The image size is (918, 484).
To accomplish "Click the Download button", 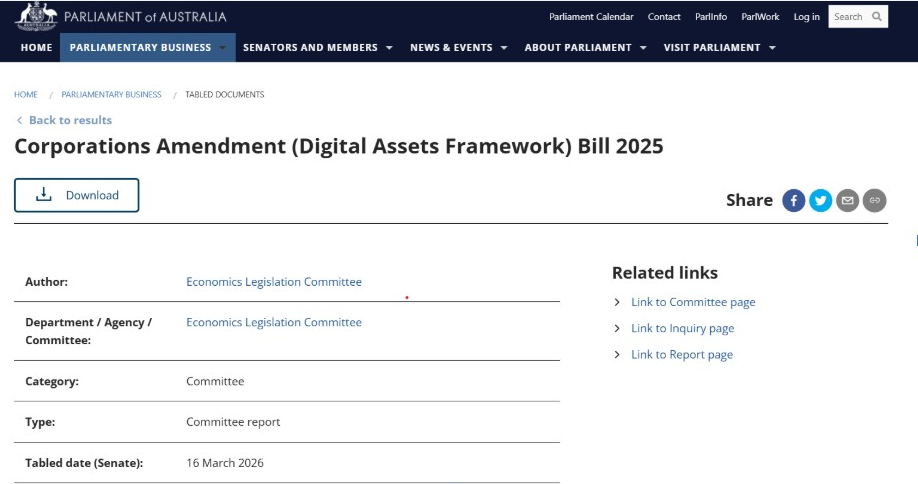I will [77, 195].
